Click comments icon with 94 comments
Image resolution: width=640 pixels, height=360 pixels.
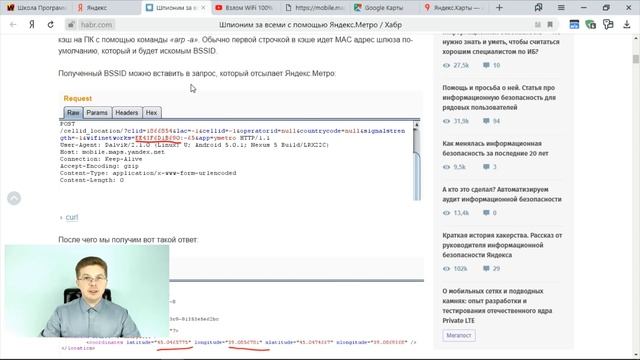coord(486,121)
